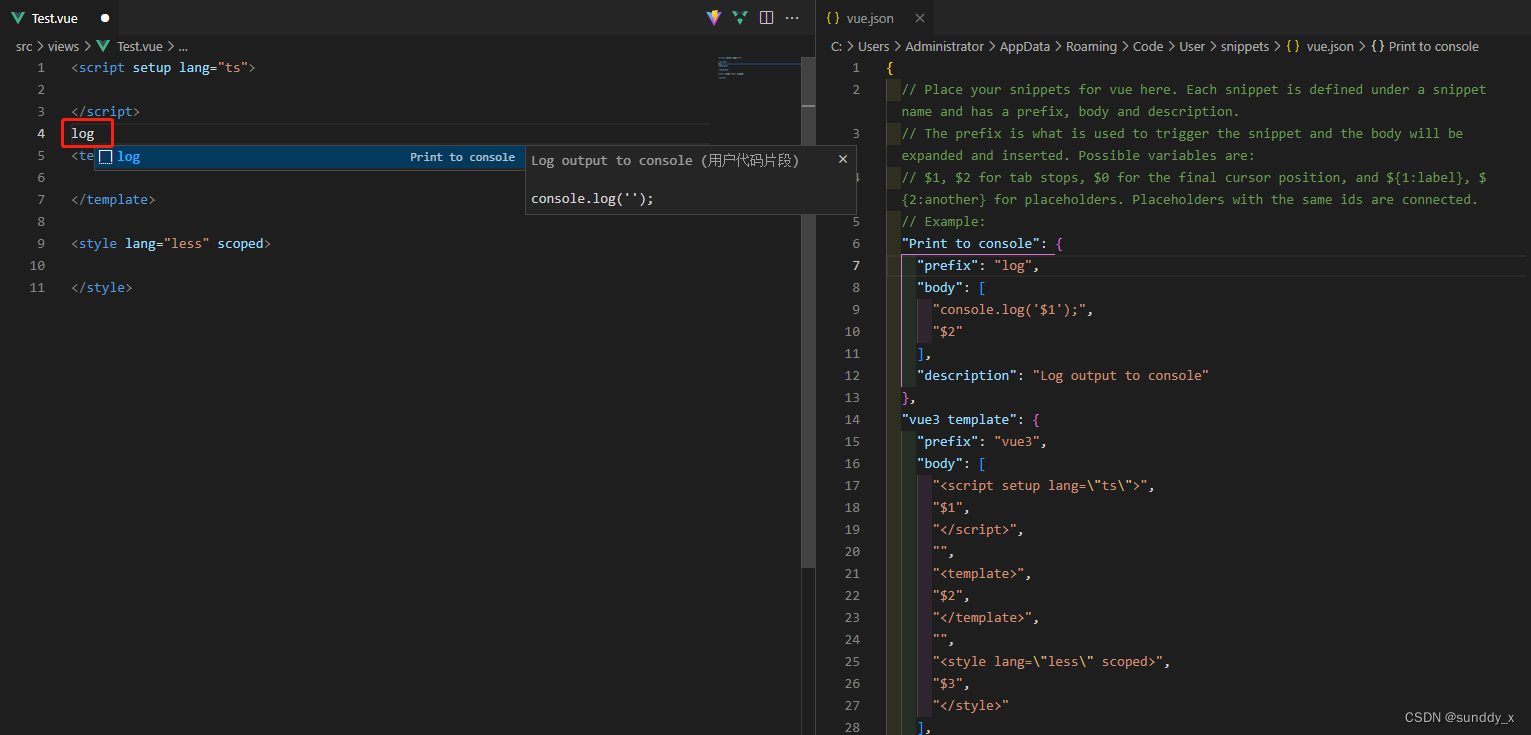The width and height of the screenshot is (1531, 735).
Task: Click the </template> closing tag
Action: (113, 200)
